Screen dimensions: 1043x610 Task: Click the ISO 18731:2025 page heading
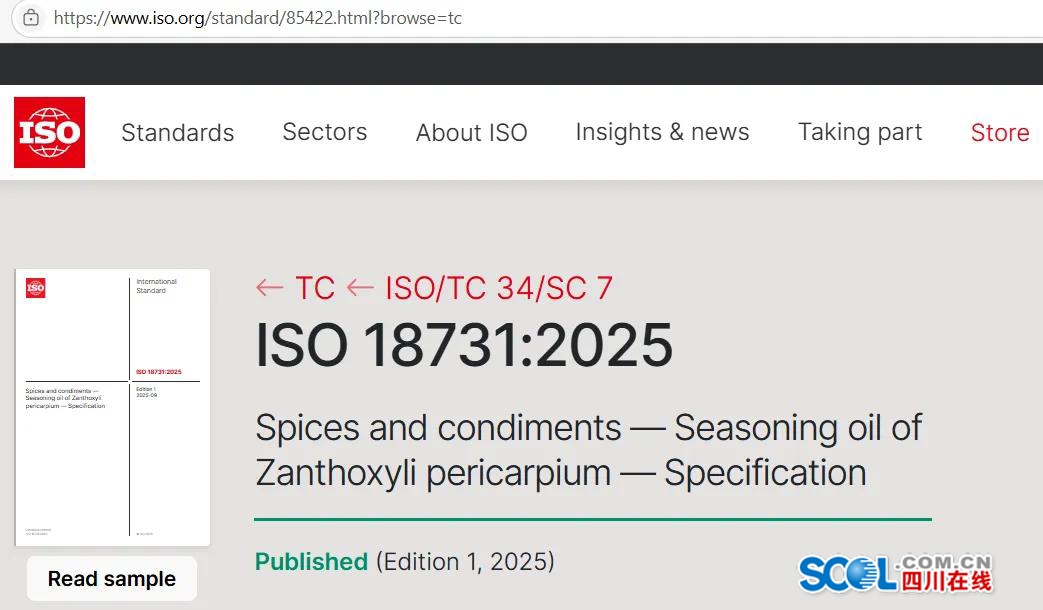(x=464, y=345)
